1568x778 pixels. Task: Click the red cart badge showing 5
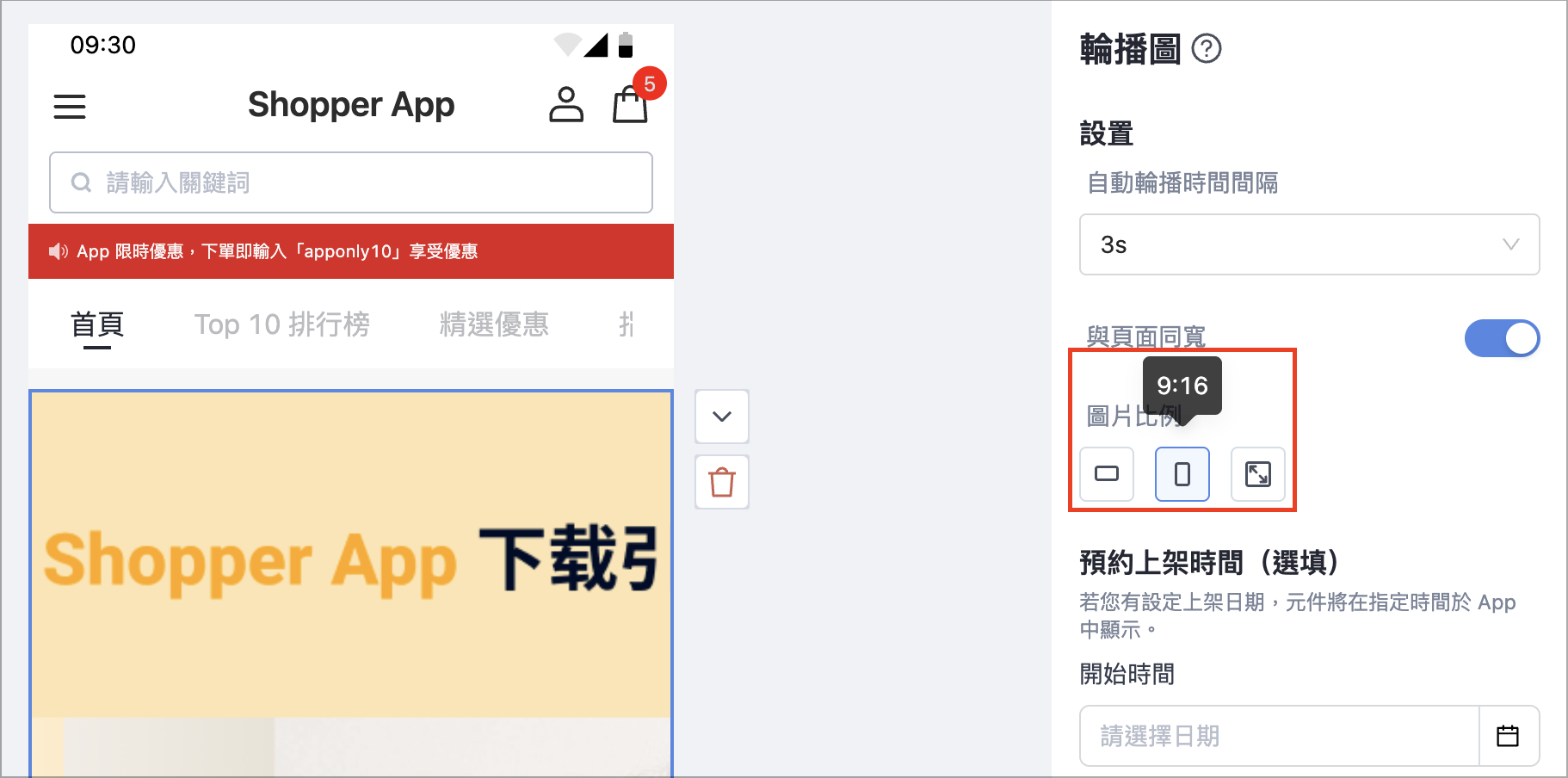650,83
